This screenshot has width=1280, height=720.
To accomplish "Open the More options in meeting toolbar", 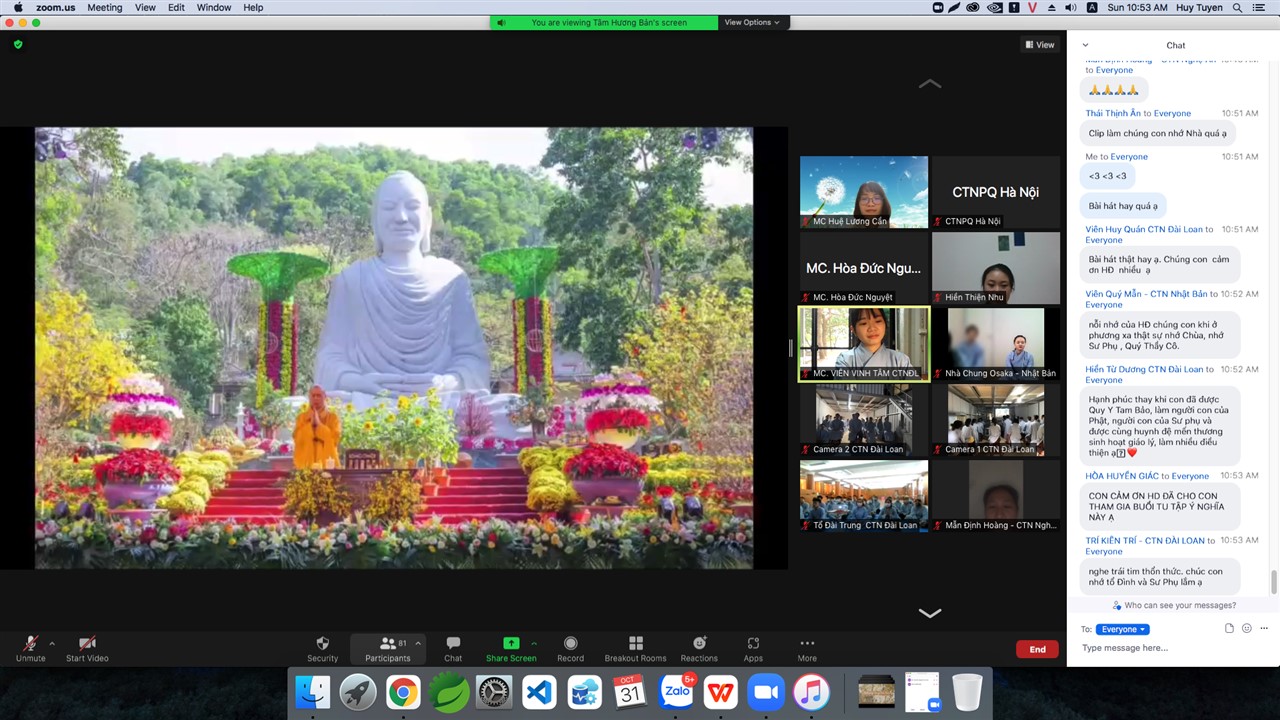I will pos(807,648).
